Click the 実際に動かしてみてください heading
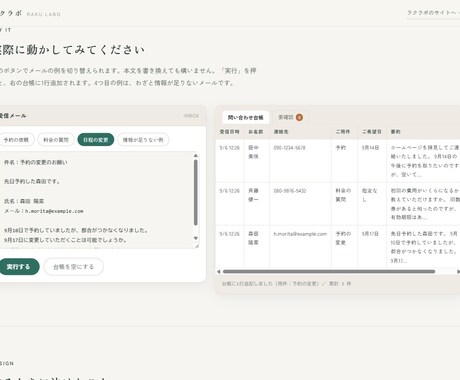 (72, 50)
